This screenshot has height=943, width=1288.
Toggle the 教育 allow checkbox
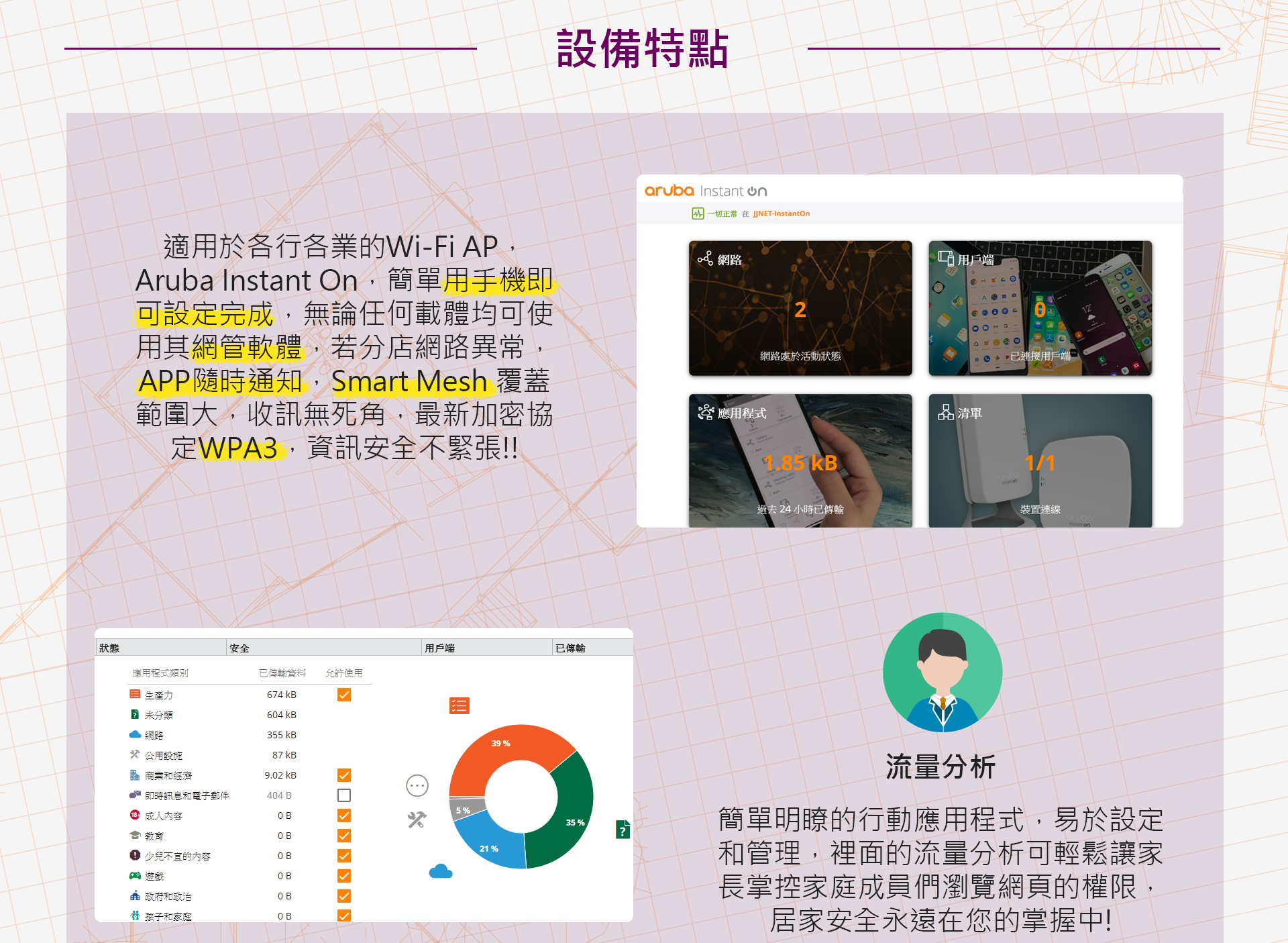(x=344, y=836)
